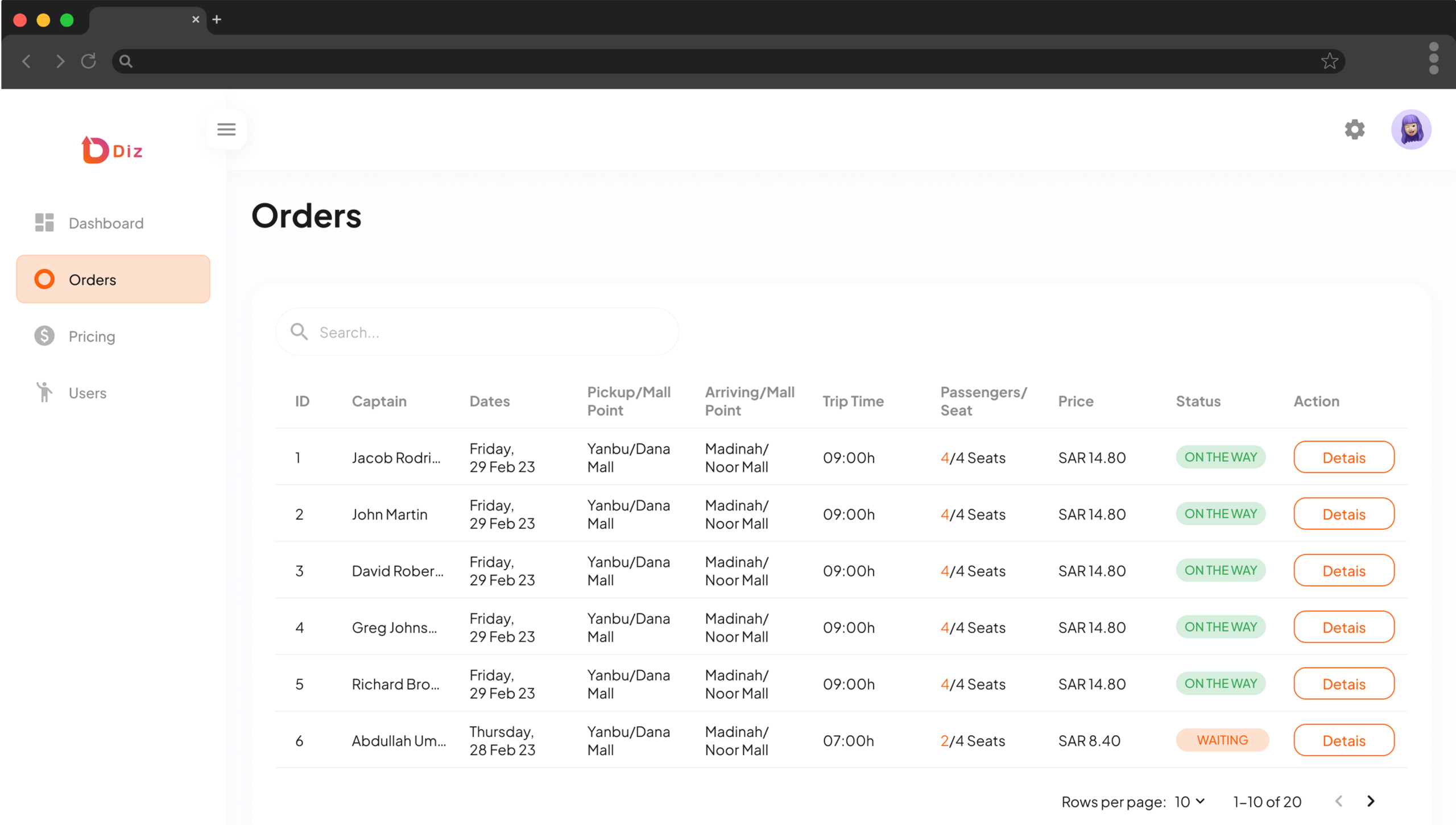Click Detais for Jacob Rodriguez's order

[x=1344, y=457]
